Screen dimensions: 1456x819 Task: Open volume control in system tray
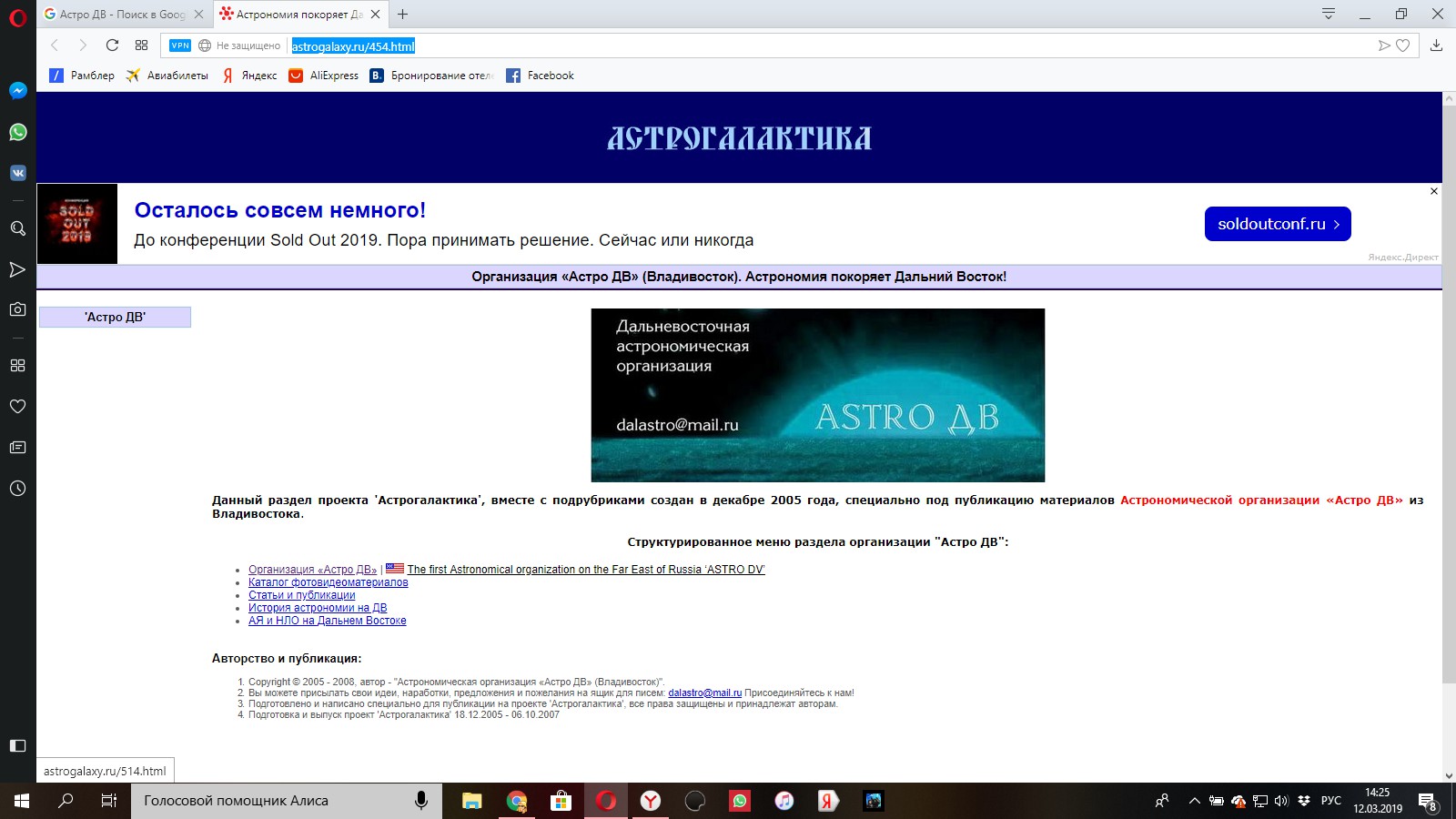click(1281, 801)
